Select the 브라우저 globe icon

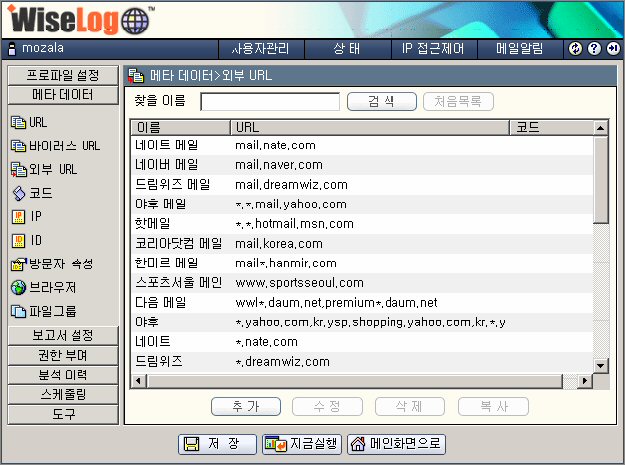point(18,287)
